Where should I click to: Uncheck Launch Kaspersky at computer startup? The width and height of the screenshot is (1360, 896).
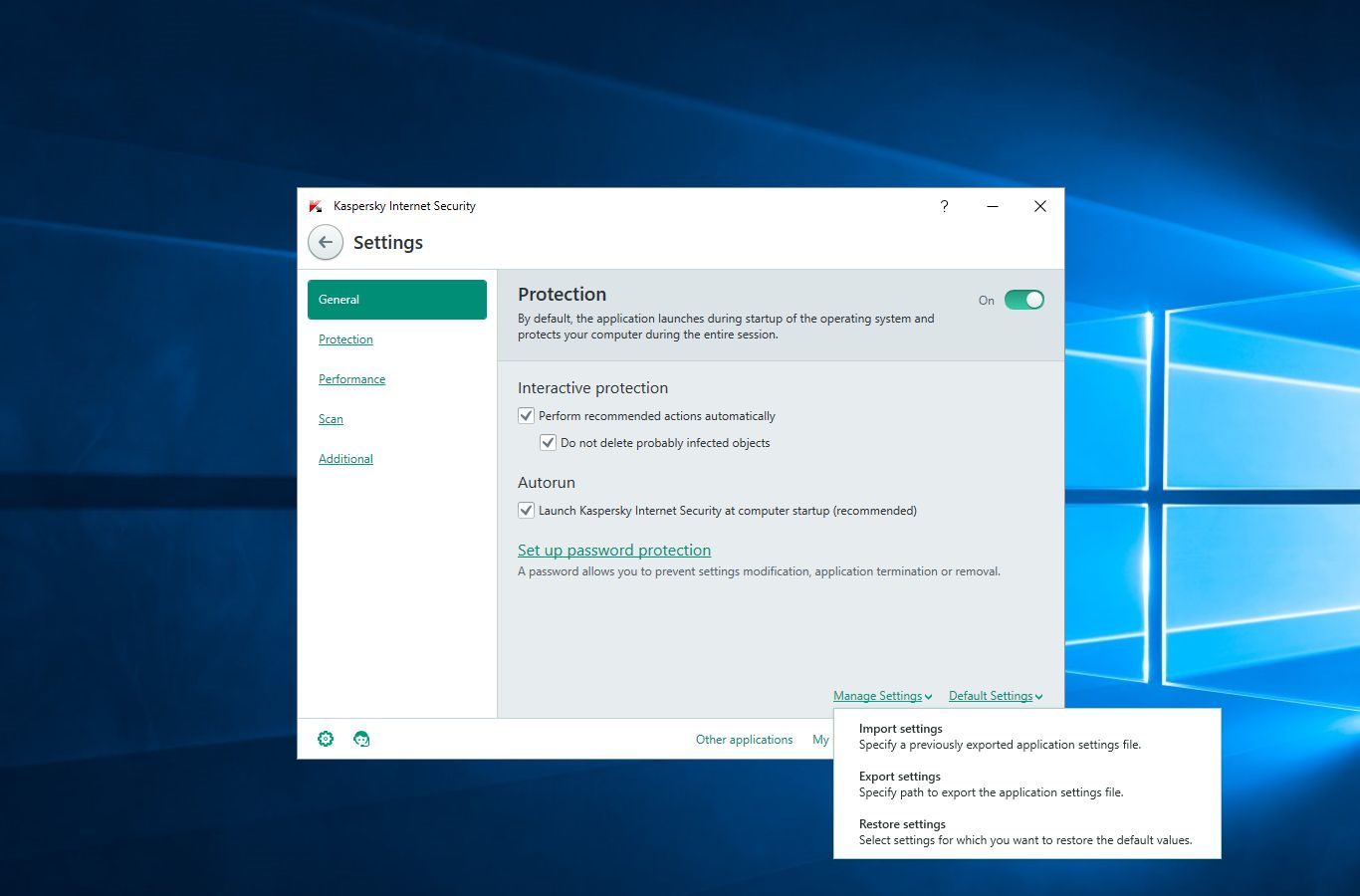point(526,510)
